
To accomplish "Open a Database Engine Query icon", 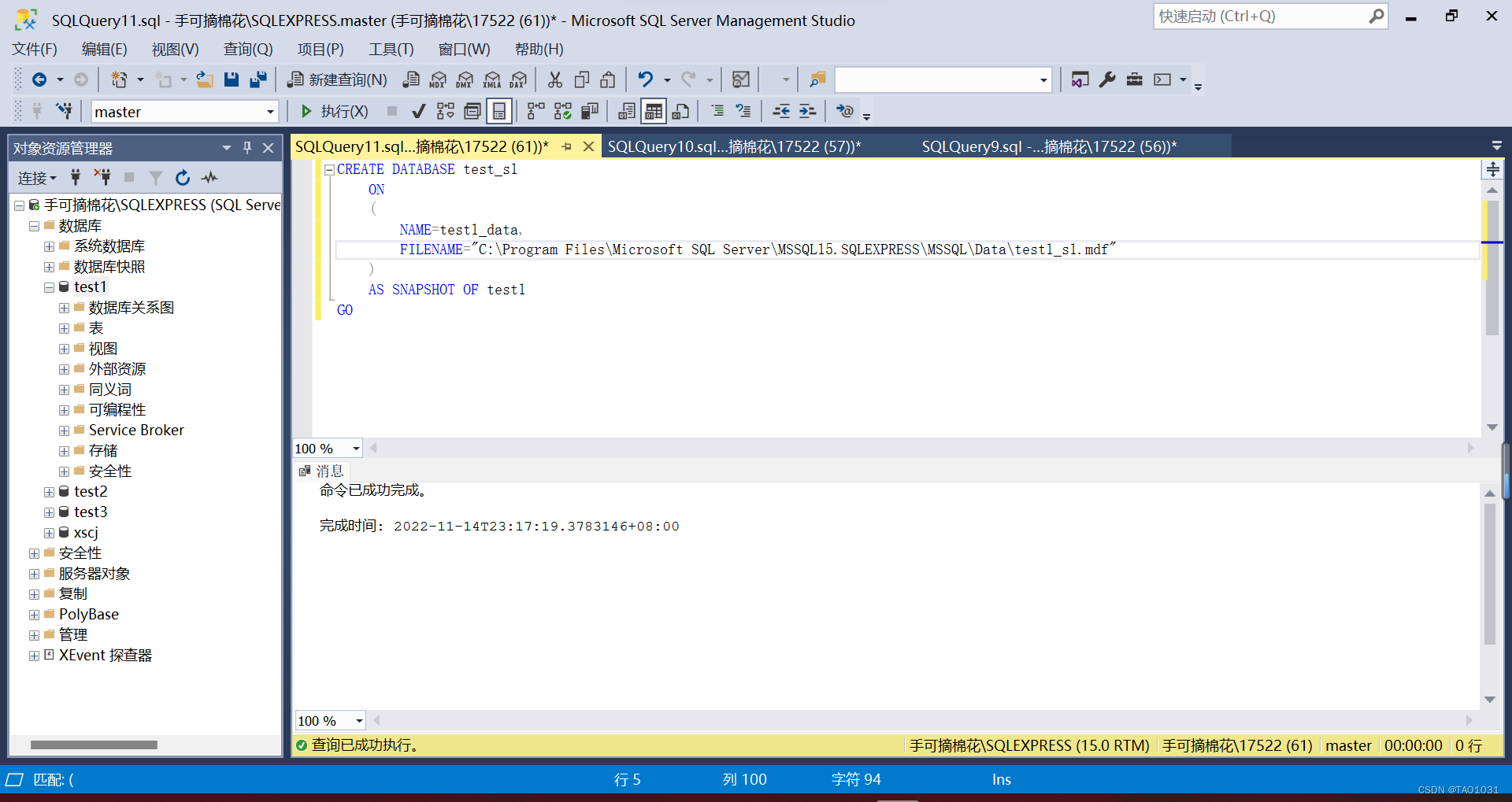I will 411,79.
